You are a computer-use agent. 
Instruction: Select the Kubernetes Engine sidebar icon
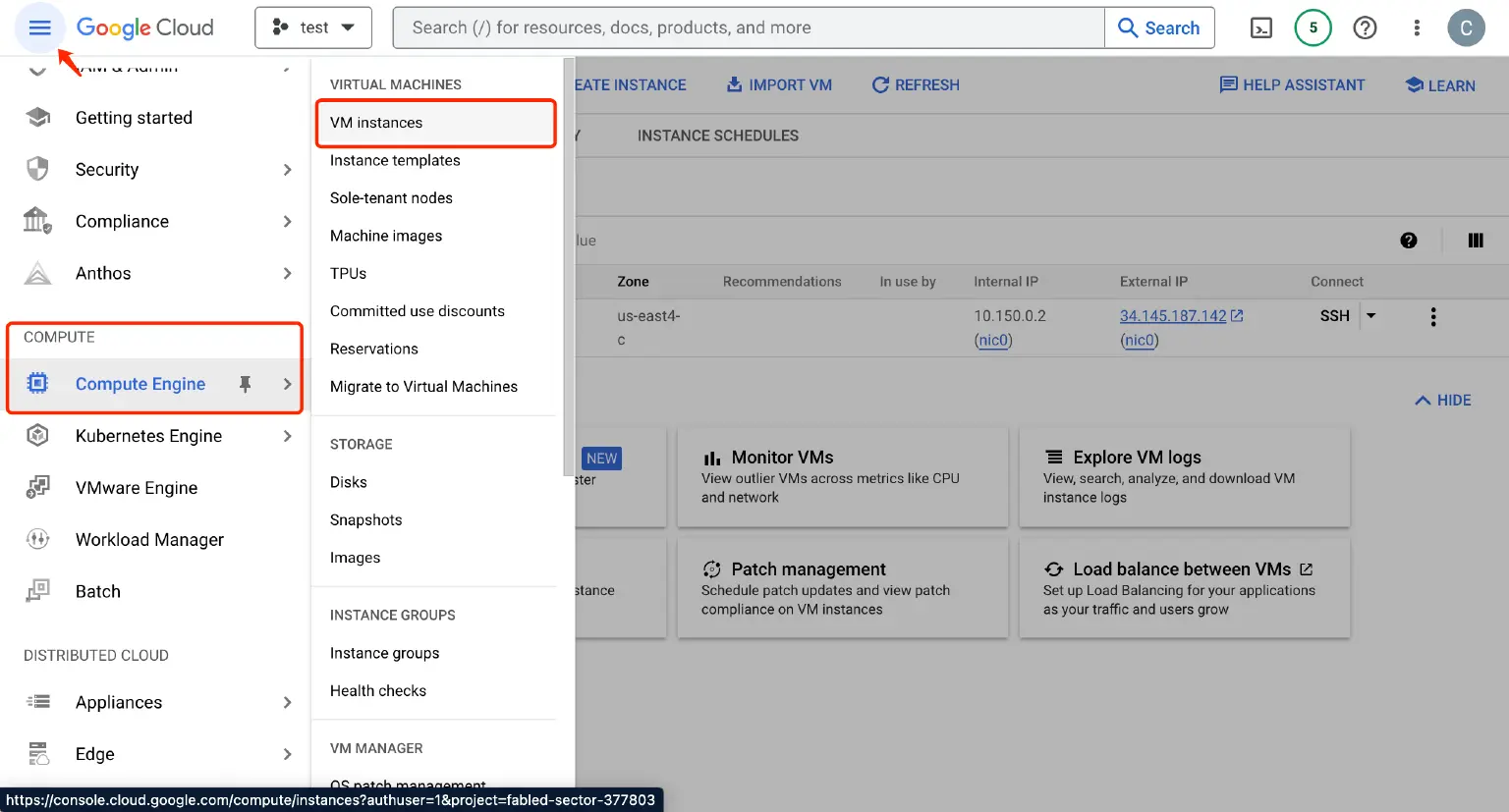pos(37,435)
